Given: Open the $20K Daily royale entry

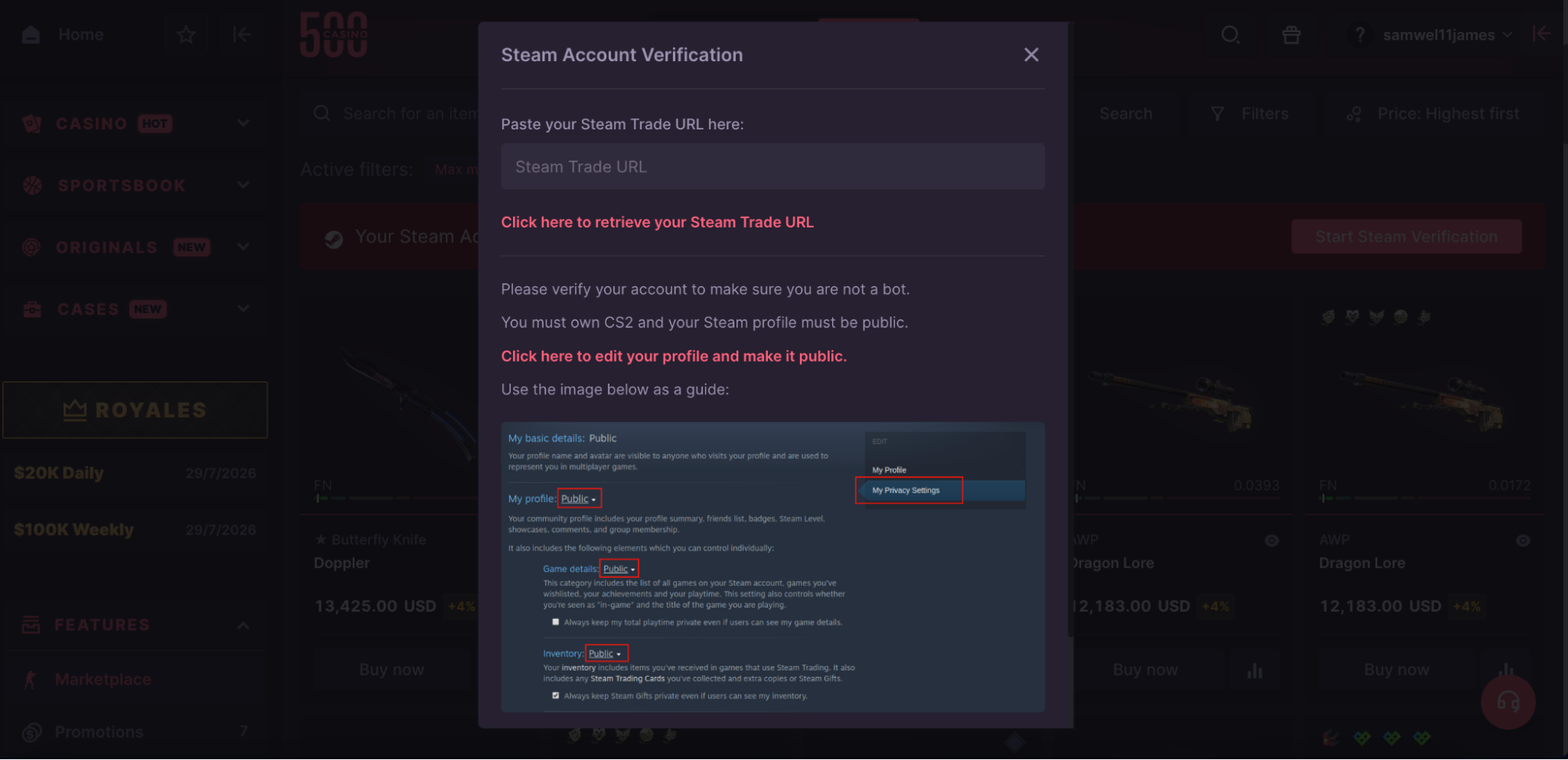Looking at the screenshot, I should point(135,473).
